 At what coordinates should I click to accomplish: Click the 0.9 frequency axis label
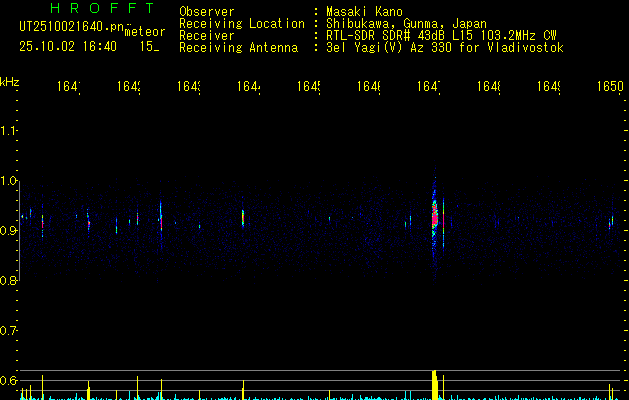8,231
